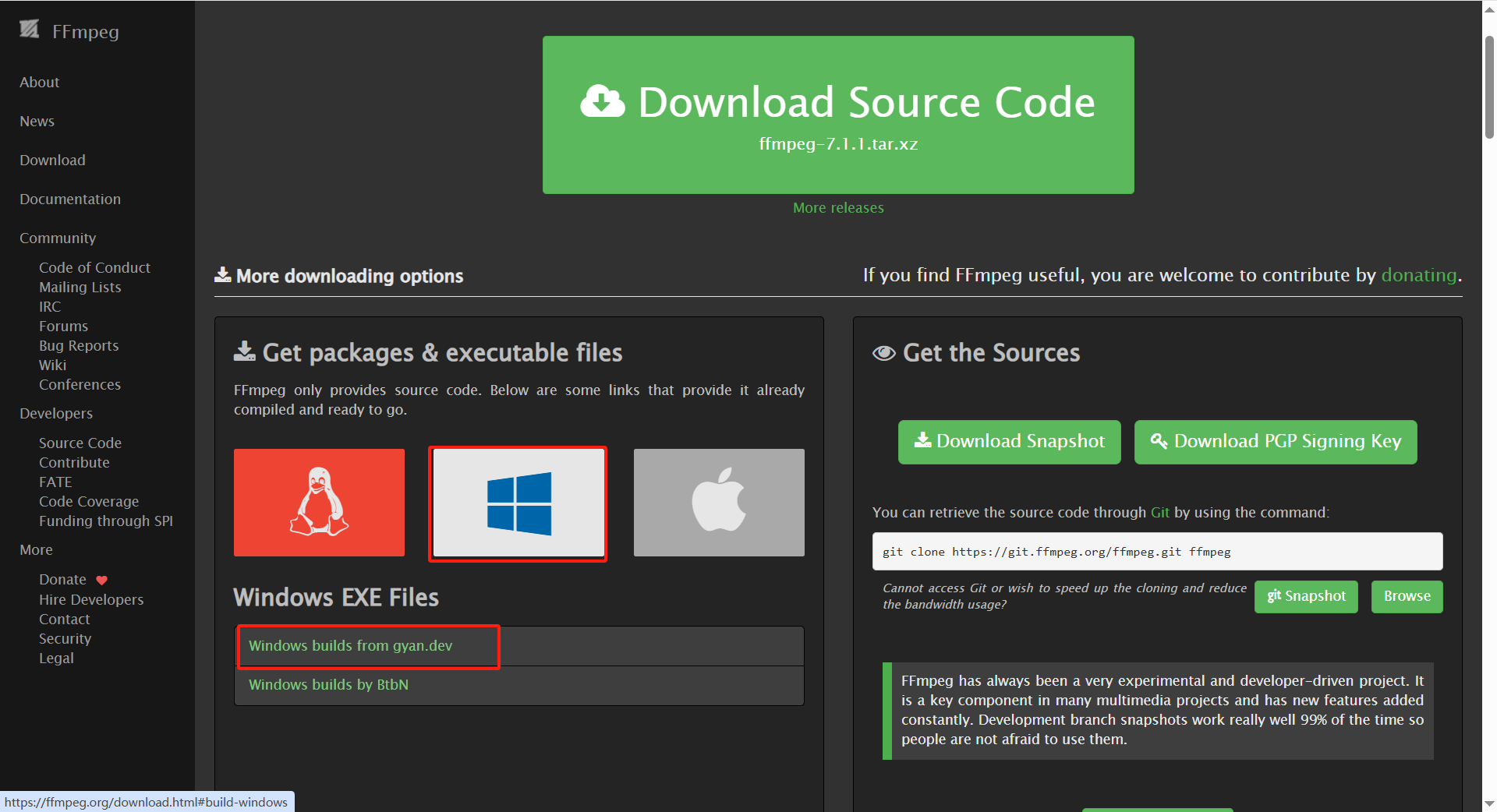
Task: Go to Mailing Lists page
Action: [x=80, y=288]
